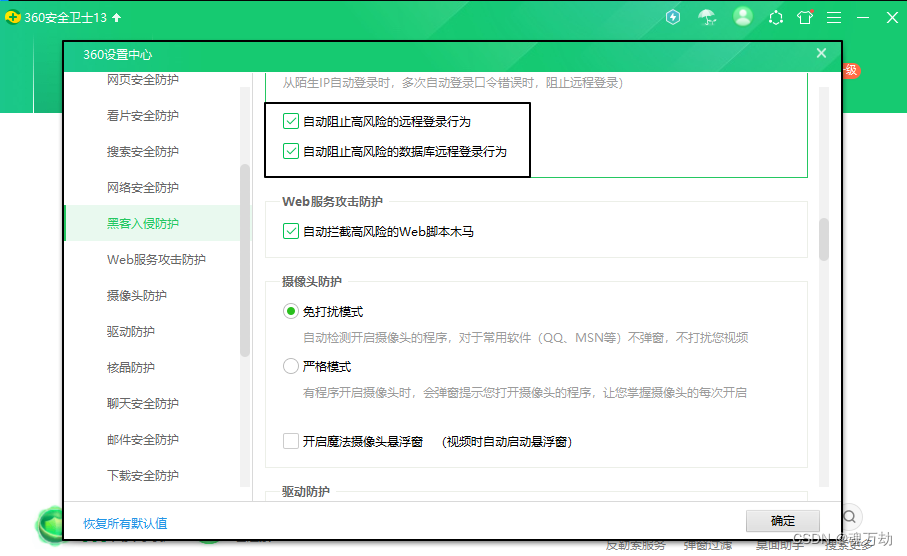Select the 严格模式 radio button
Viewport: 907px width, 556px height.
(290, 366)
